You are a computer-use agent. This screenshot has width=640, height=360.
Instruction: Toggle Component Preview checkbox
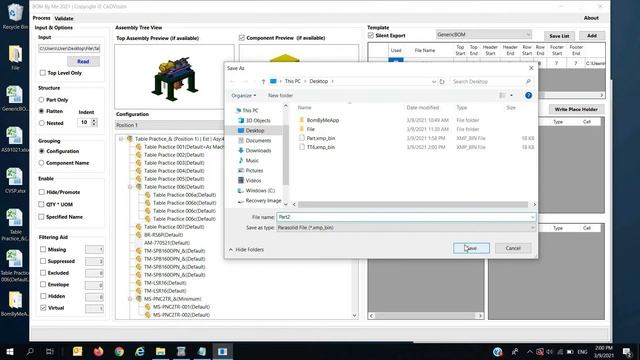pos(242,38)
